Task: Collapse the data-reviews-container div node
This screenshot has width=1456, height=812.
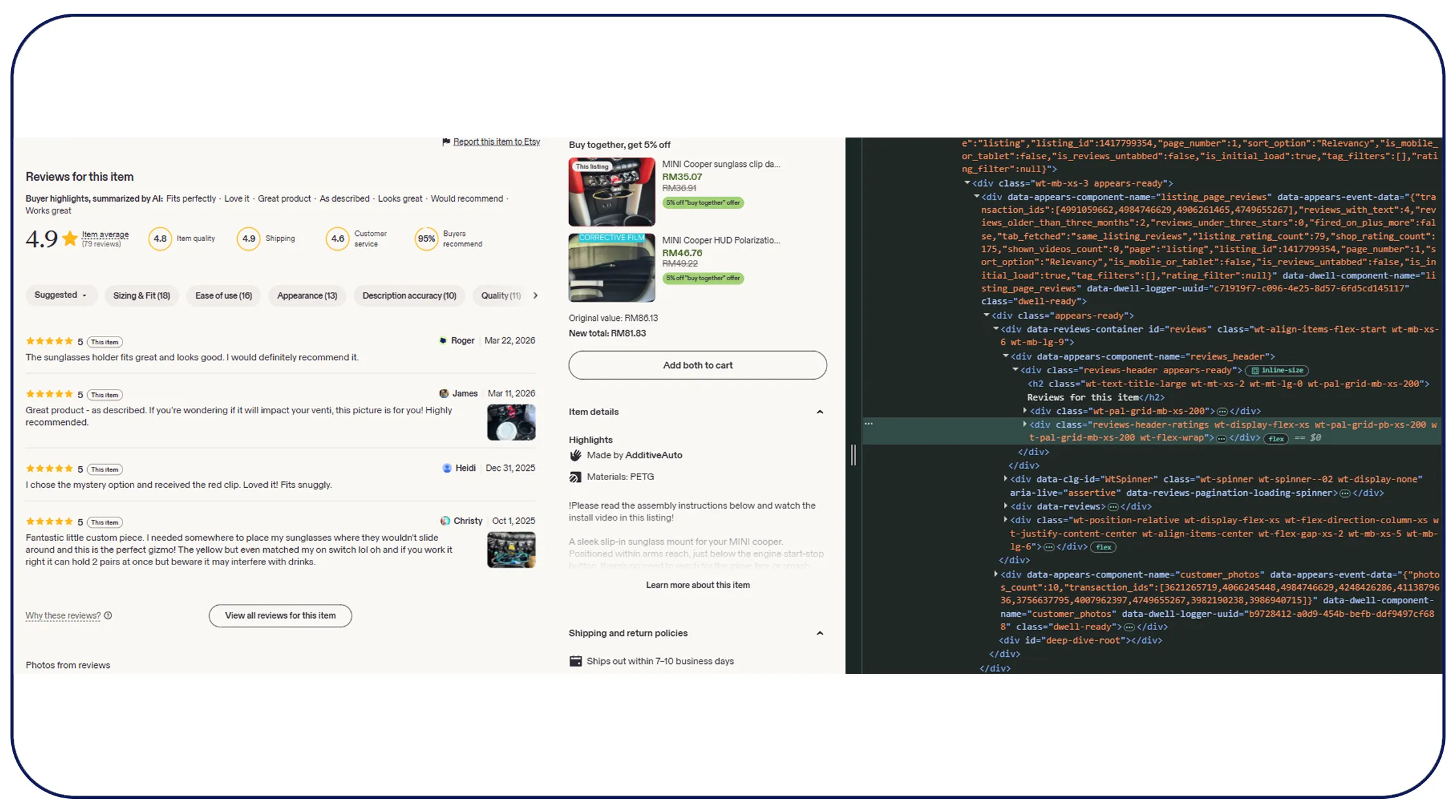Action: click(x=996, y=329)
